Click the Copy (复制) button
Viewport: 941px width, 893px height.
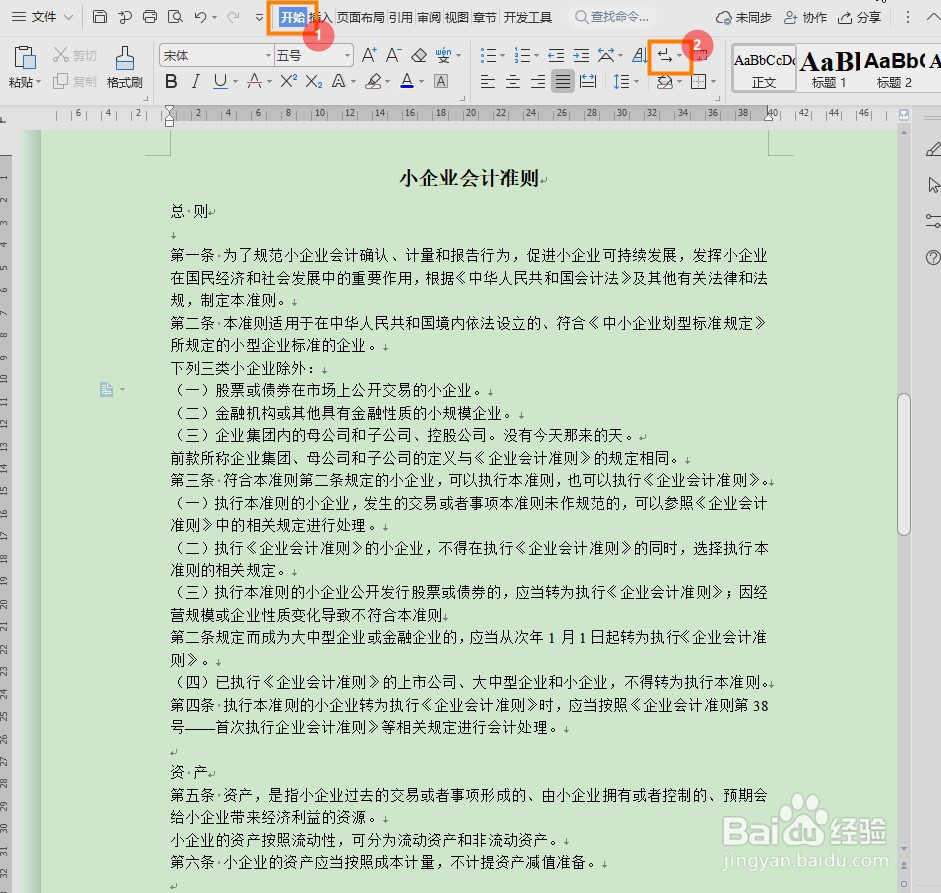tap(75, 81)
